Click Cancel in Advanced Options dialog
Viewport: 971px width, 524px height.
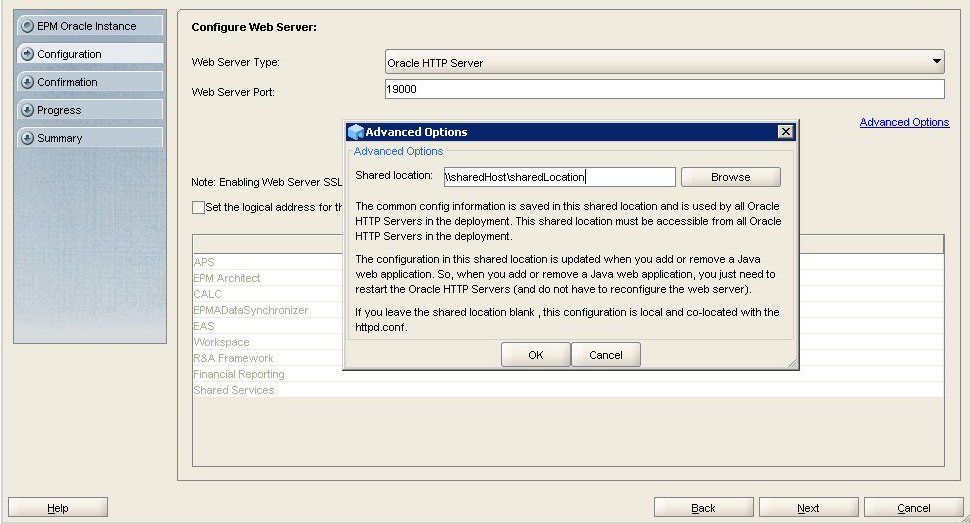[606, 355]
